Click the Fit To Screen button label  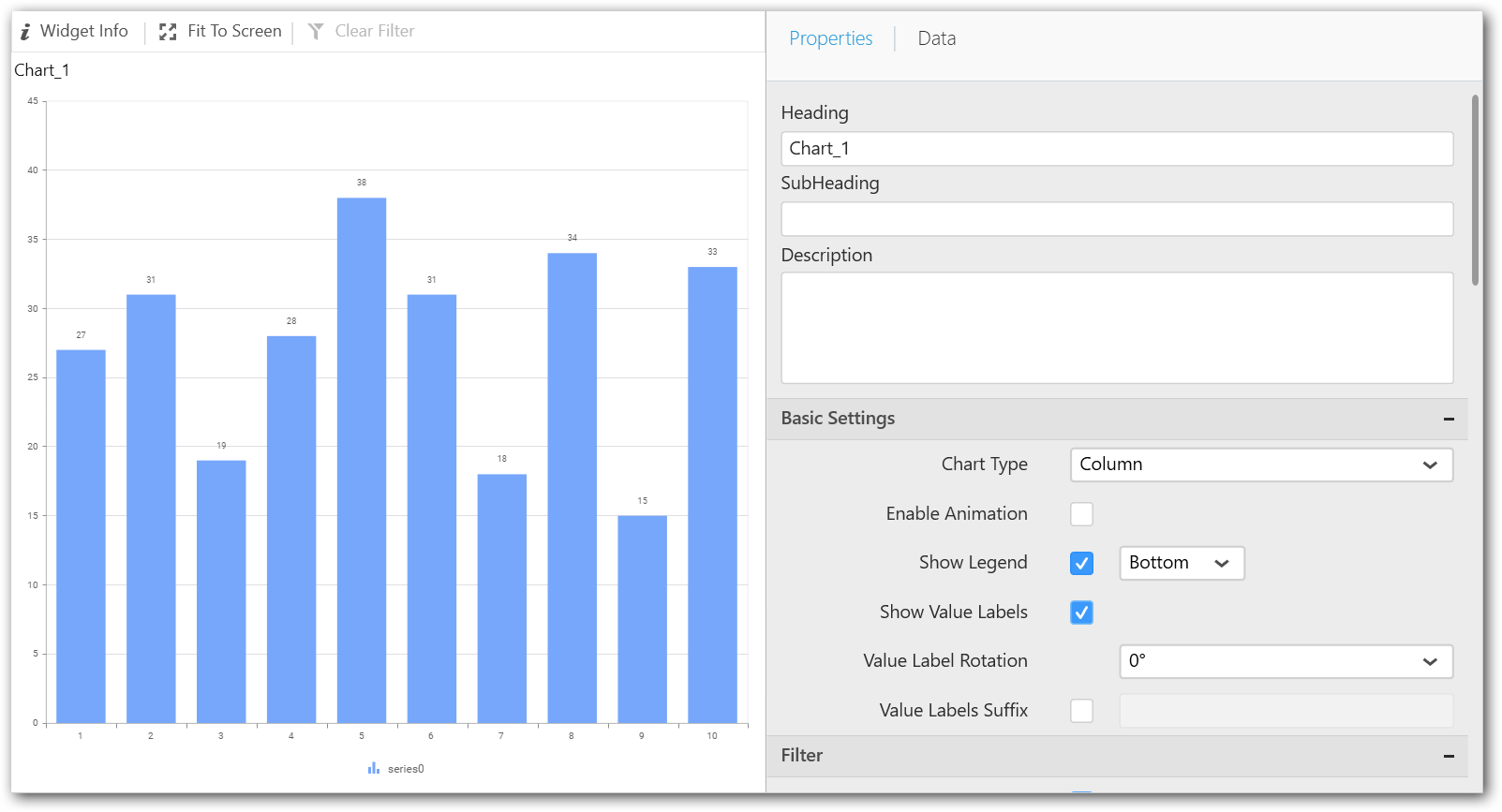coord(234,31)
